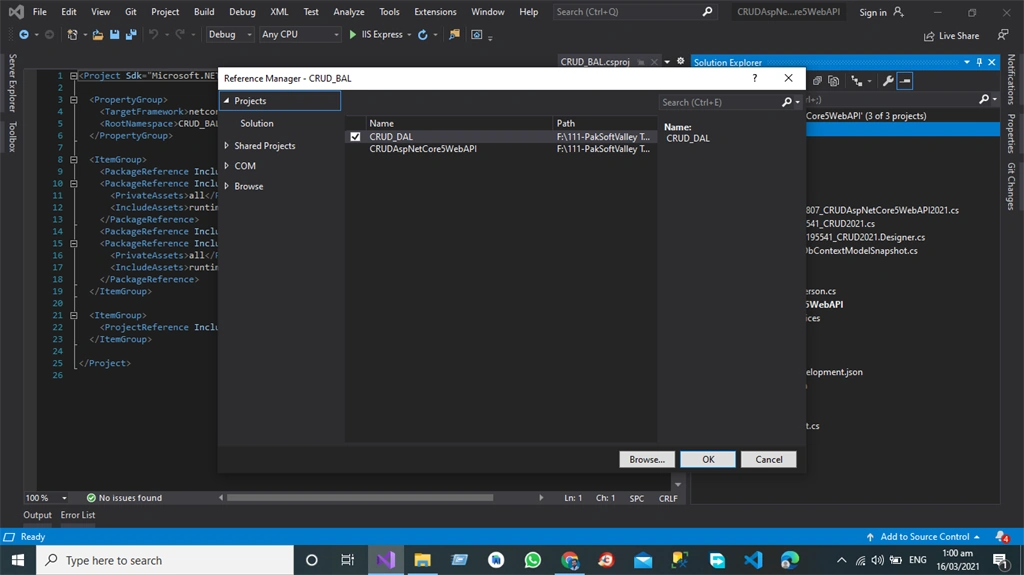
Task: Click the feedback icon near Live Share
Action: click(x=1003, y=35)
